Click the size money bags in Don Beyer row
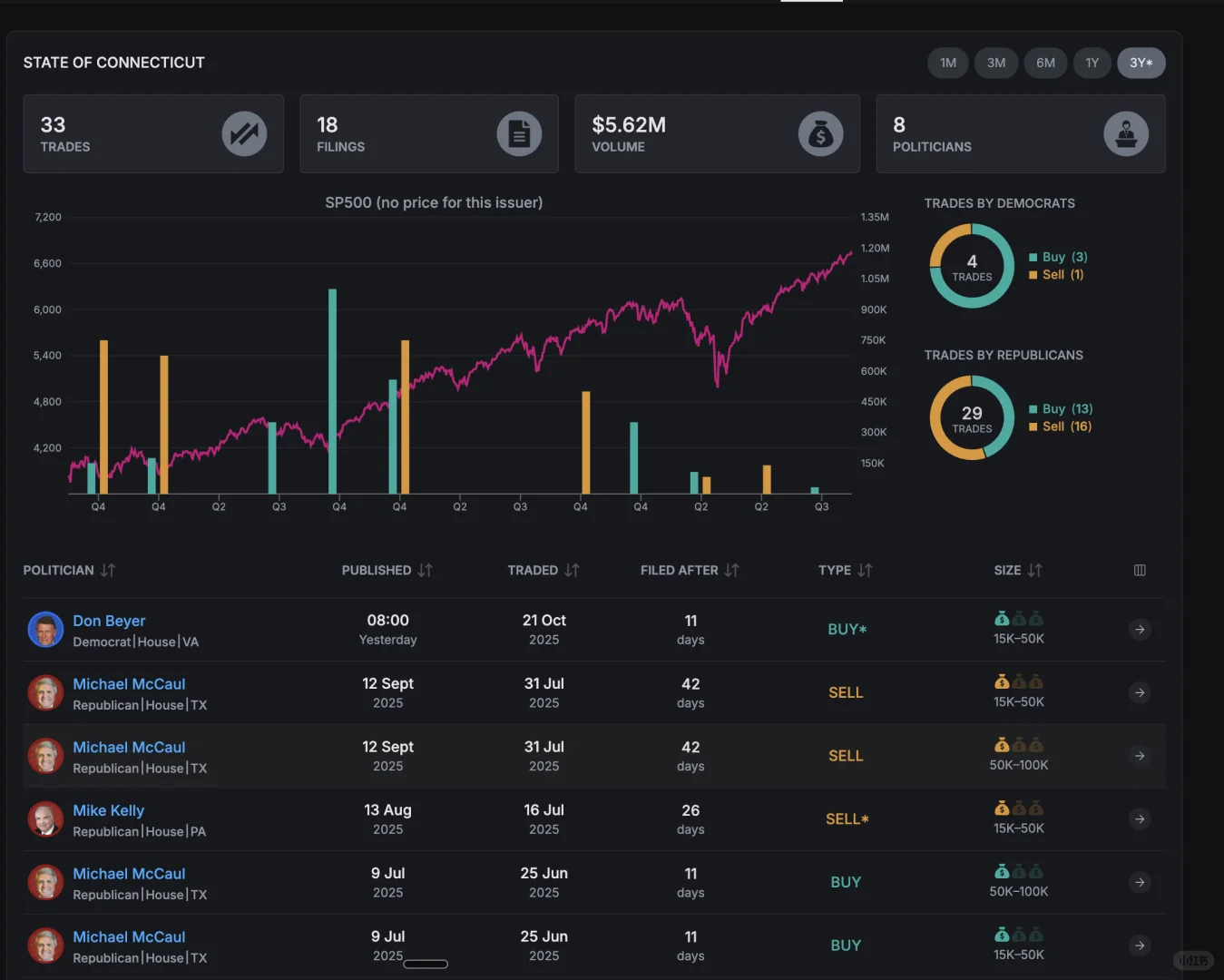Screen dimensions: 1224x980 point(1018,619)
